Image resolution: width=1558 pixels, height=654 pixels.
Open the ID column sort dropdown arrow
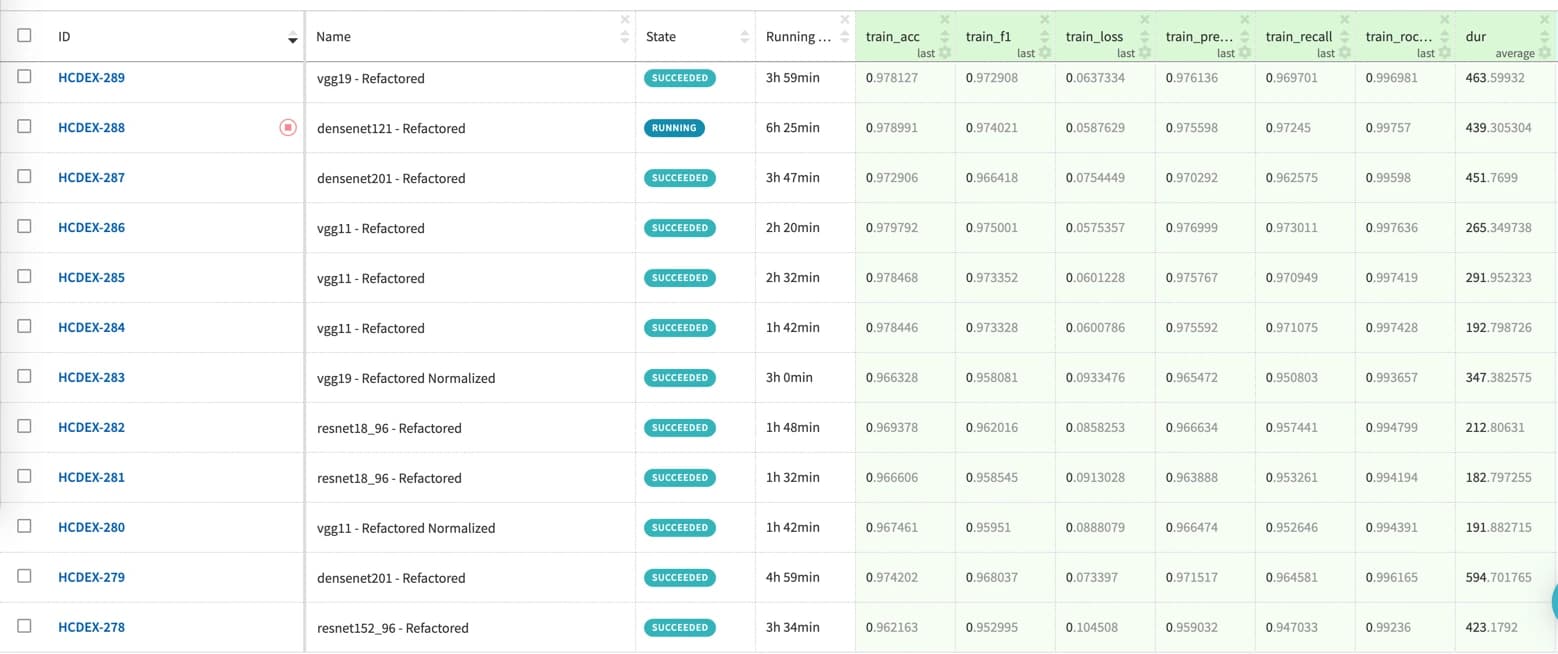(x=292, y=39)
